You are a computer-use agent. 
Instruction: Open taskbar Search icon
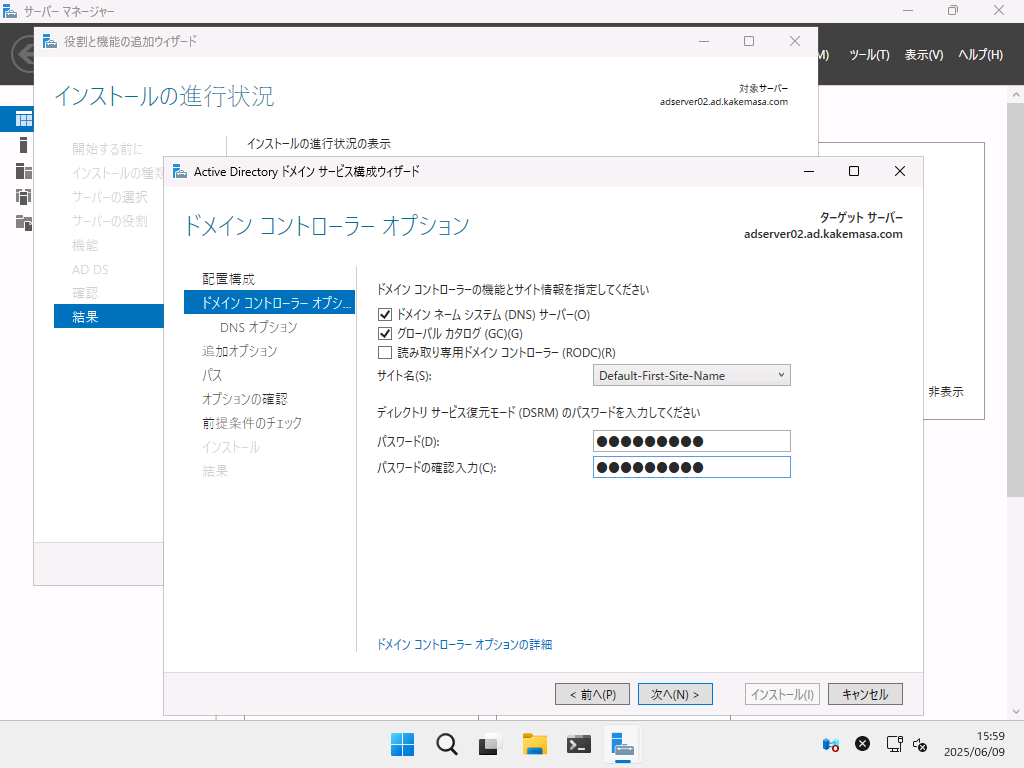(x=447, y=744)
